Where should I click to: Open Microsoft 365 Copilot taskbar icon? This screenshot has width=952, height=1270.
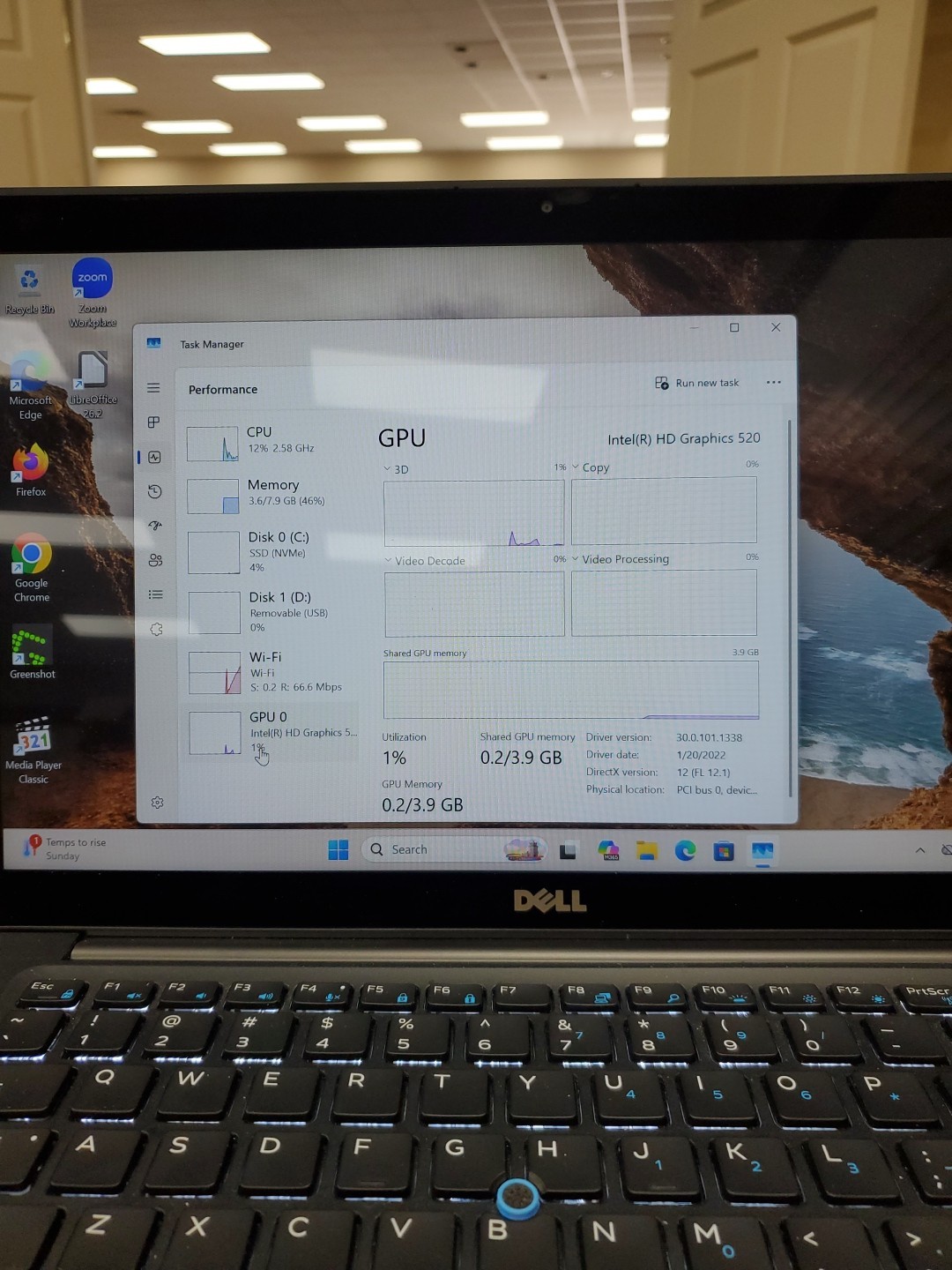pos(608,850)
